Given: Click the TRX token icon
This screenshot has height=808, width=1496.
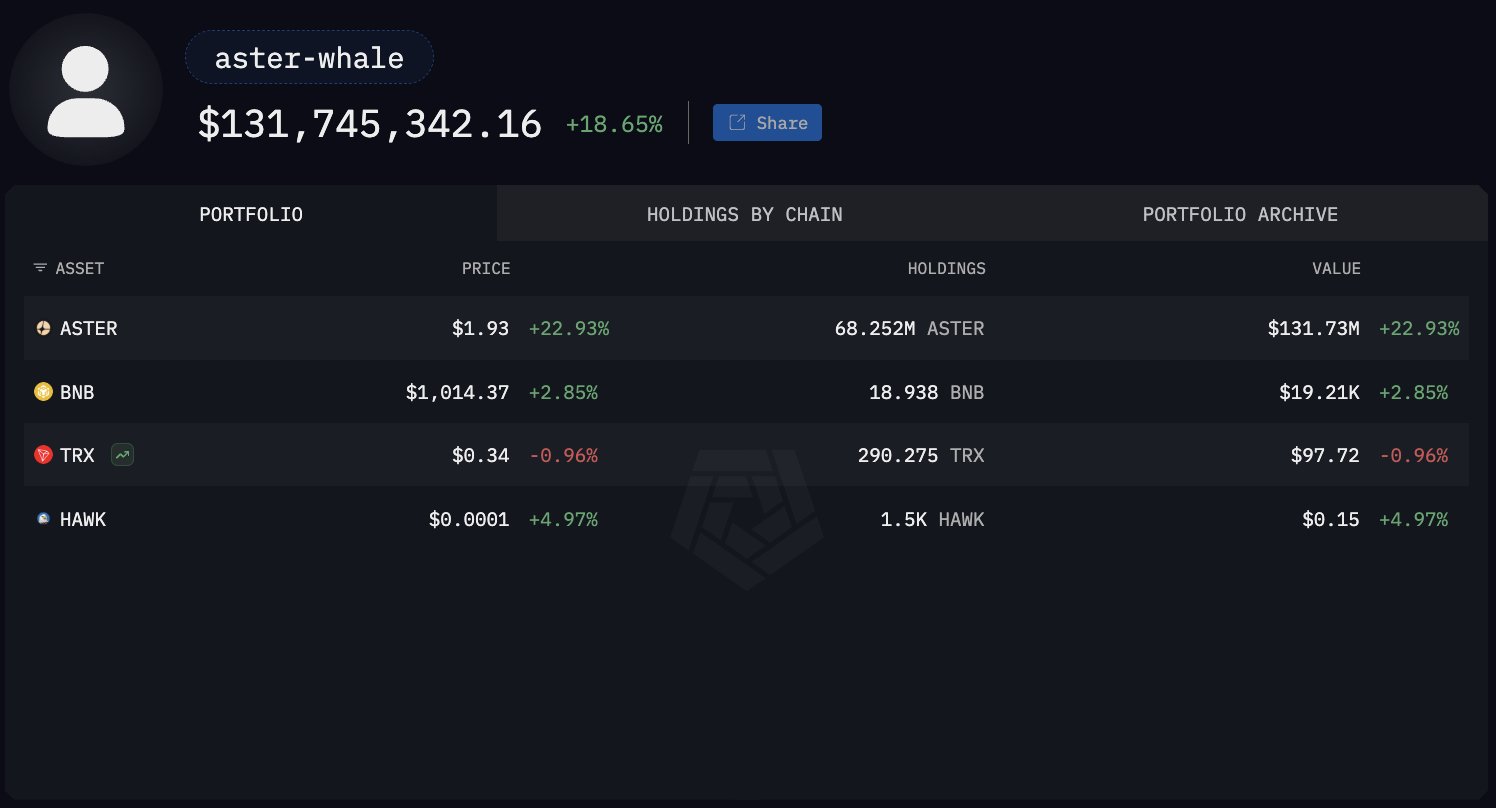Looking at the screenshot, I should (43, 455).
